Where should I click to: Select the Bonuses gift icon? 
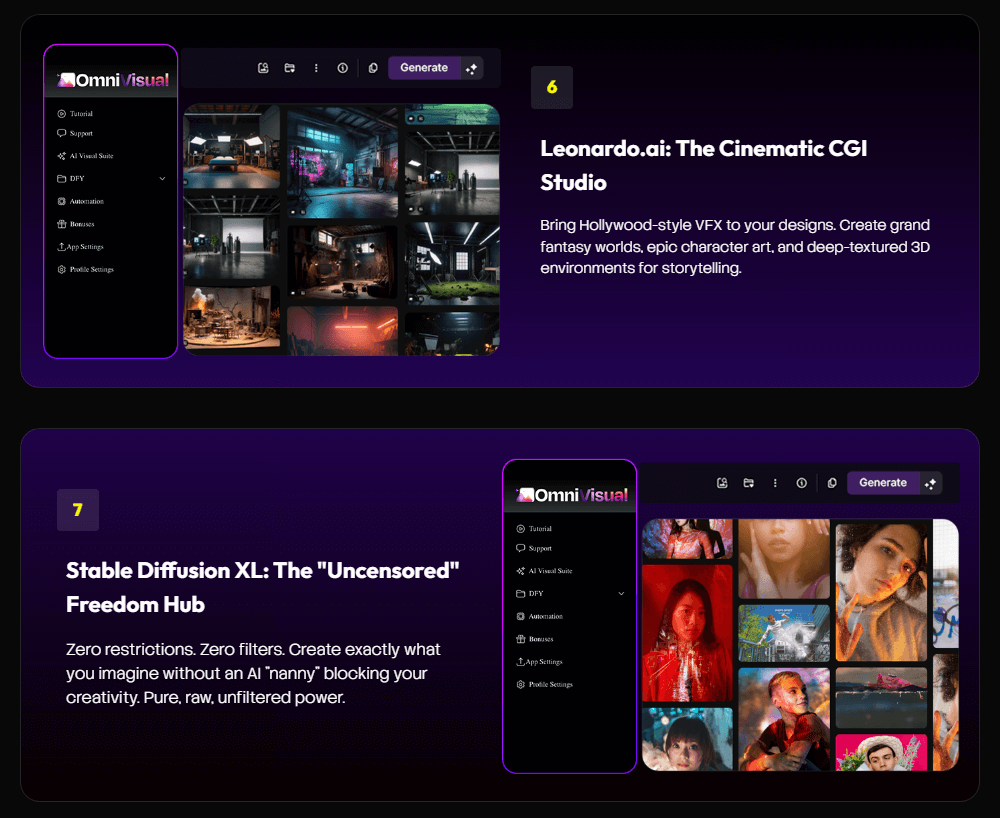pyautogui.click(x=62, y=223)
